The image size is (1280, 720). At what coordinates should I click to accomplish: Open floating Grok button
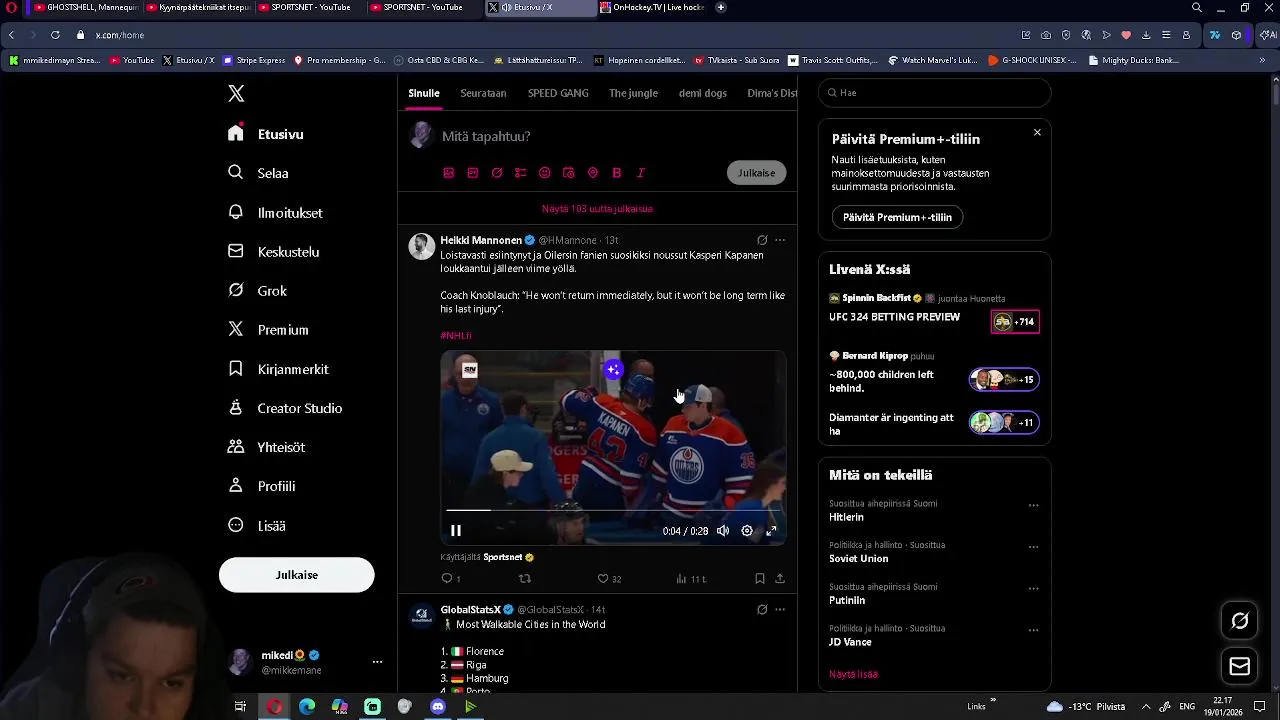click(x=1239, y=621)
